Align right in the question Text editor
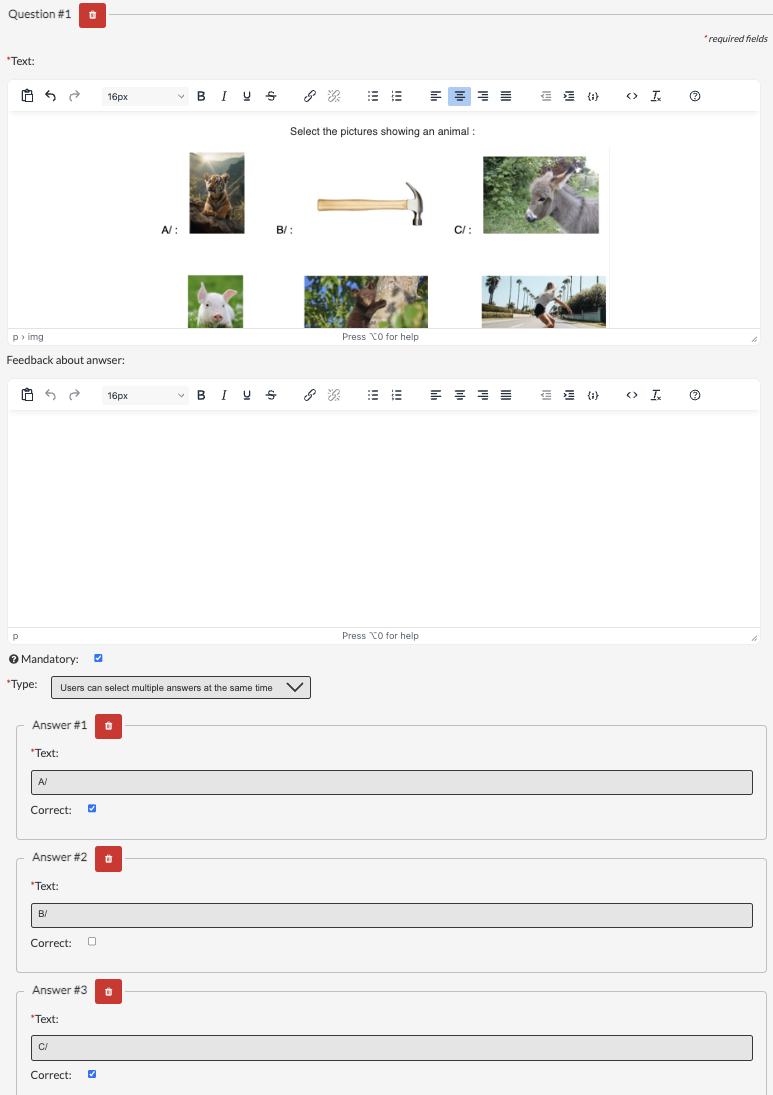 pyautogui.click(x=483, y=96)
